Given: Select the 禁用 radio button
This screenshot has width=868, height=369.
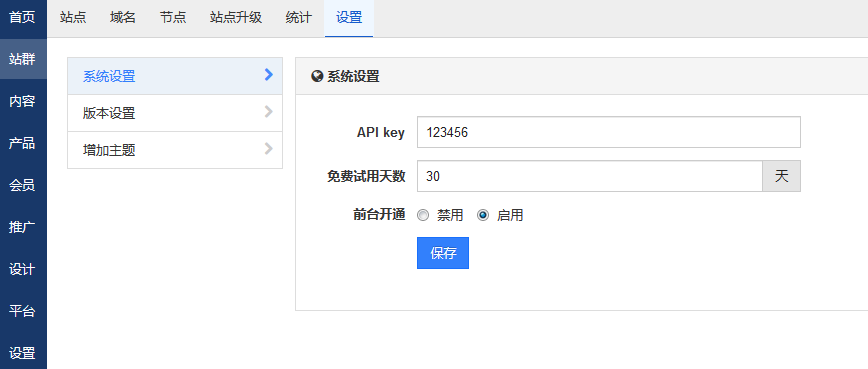Looking at the screenshot, I should 423,215.
